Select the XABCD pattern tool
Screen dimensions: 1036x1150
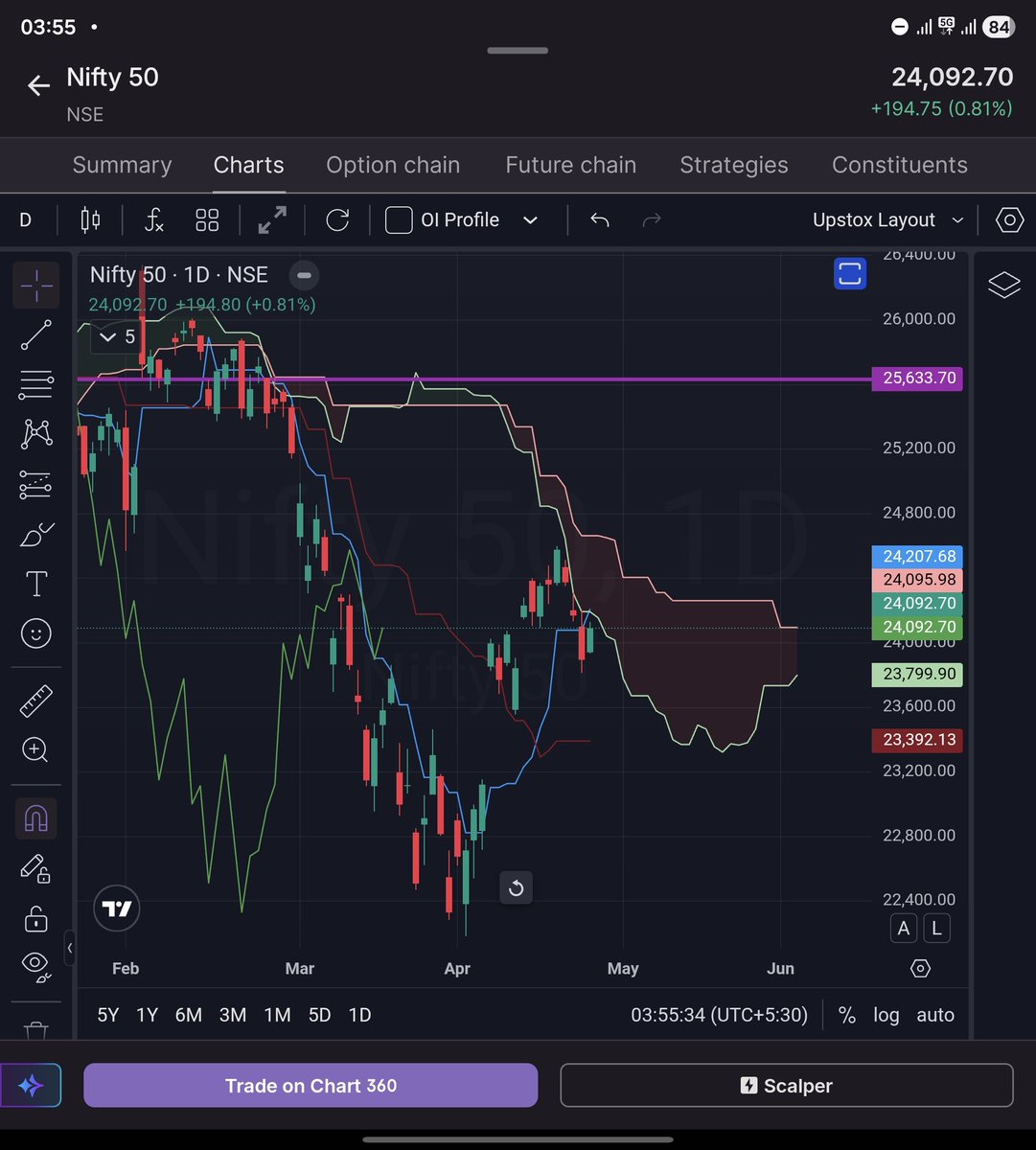coord(35,434)
